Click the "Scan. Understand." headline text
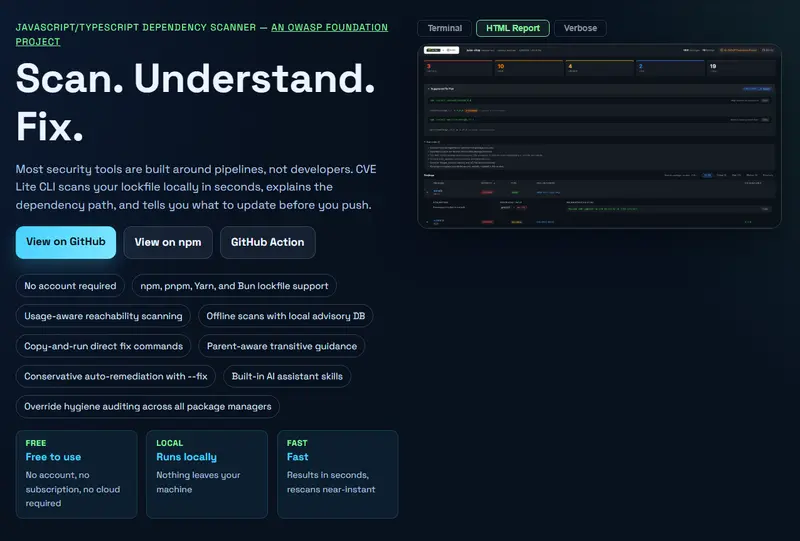The width and height of the screenshot is (800, 541). tap(195, 79)
